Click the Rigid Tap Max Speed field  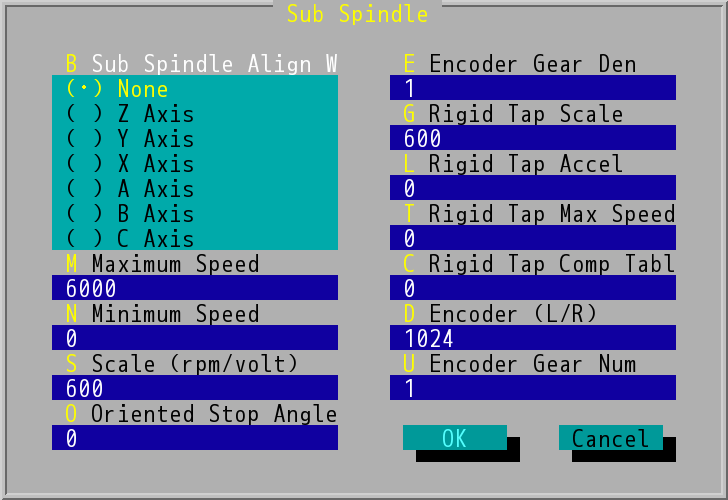533,238
